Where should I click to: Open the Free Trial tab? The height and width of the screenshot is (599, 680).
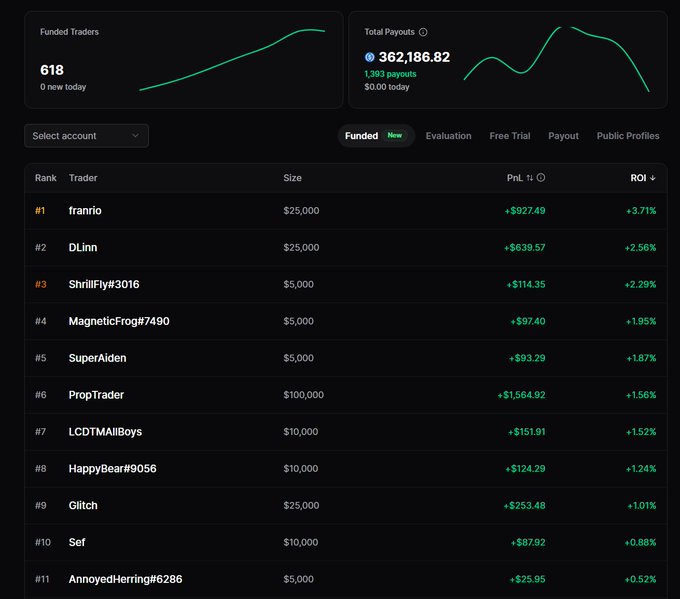coord(510,136)
